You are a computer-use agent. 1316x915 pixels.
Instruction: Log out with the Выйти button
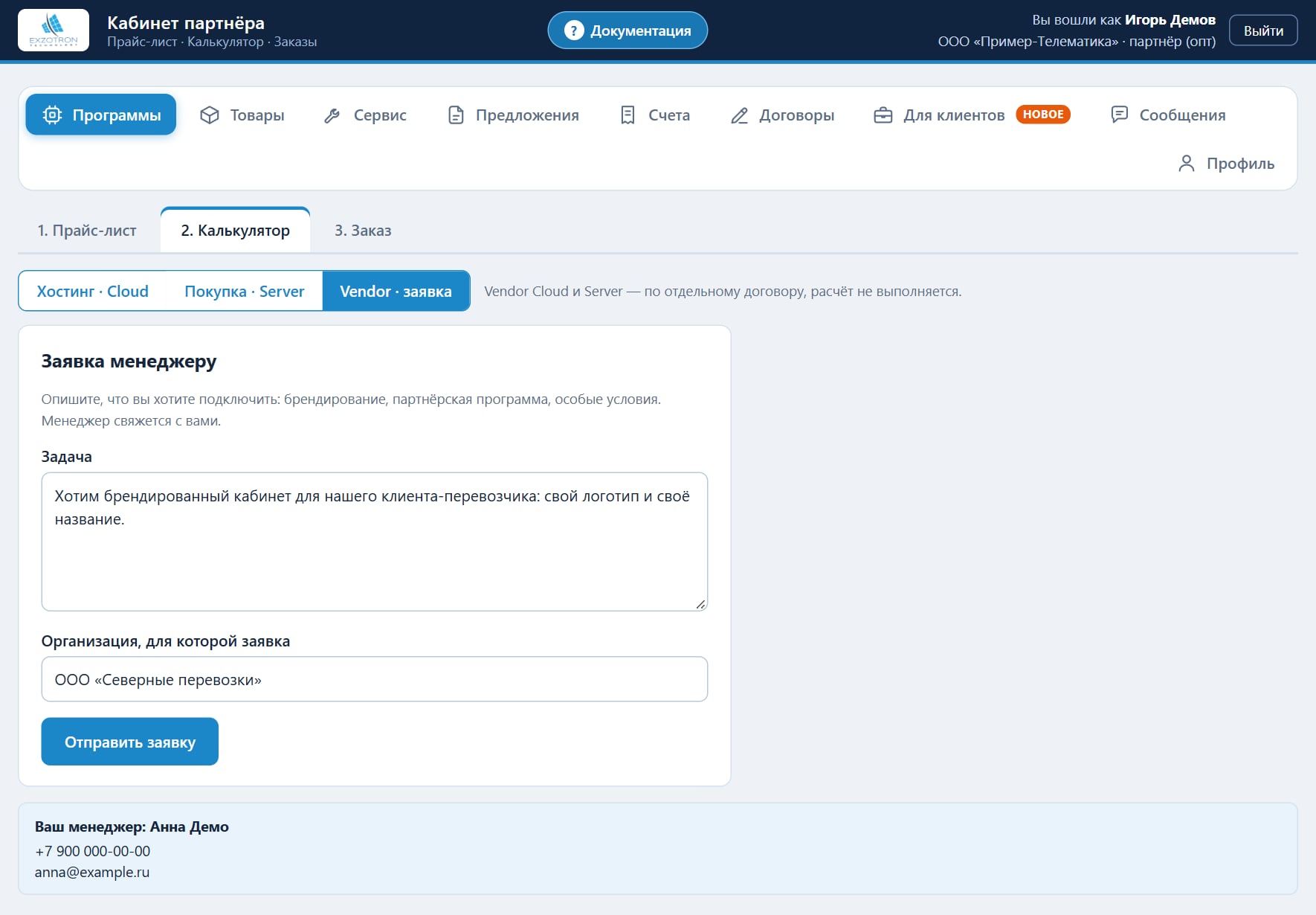(1263, 30)
